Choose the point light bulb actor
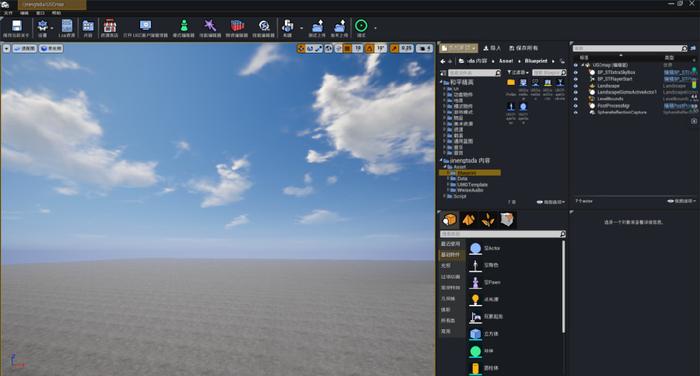The height and width of the screenshot is (376, 700). coord(475,300)
